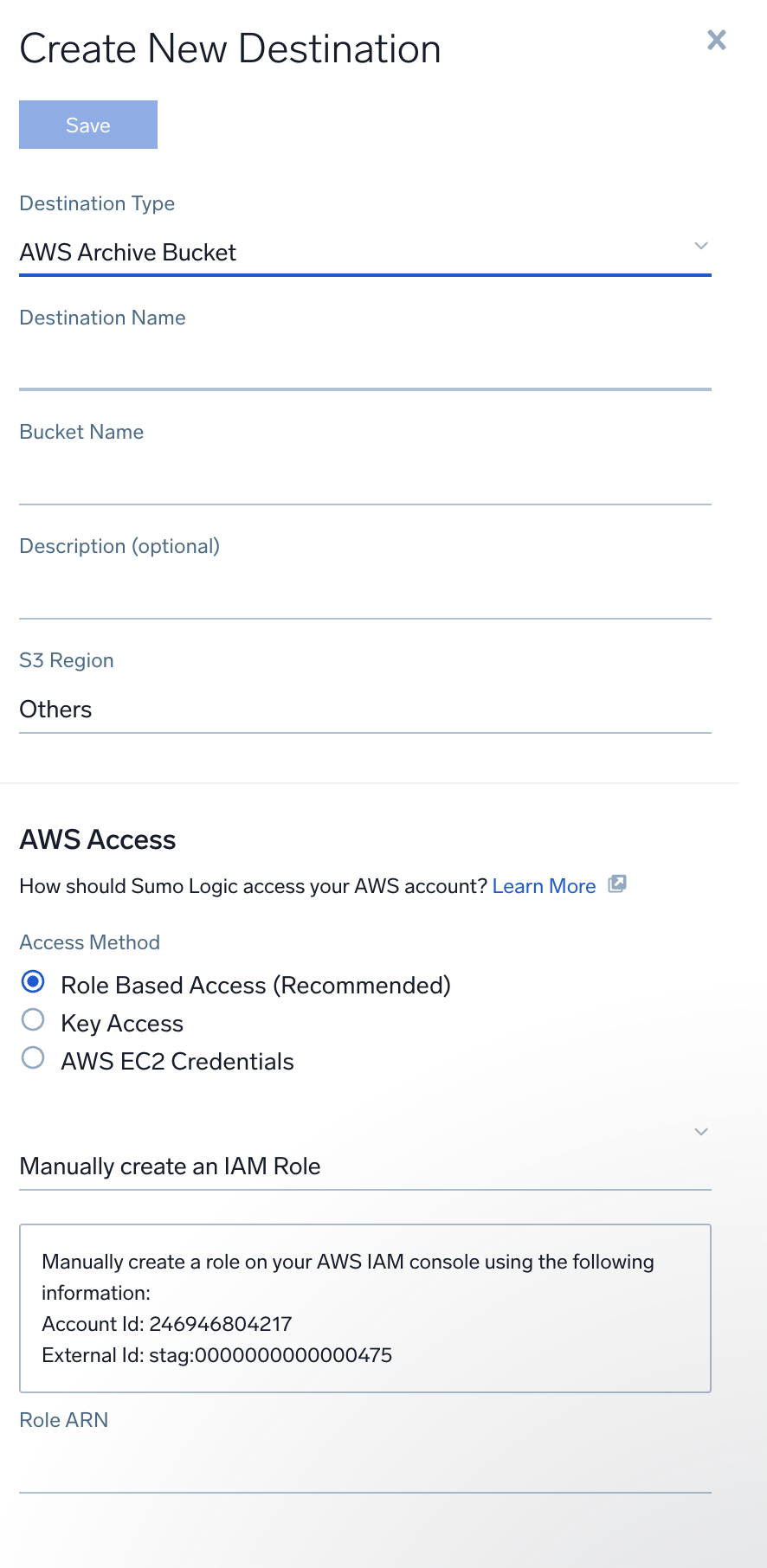Click the Save button
The image size is (767, 1568).
pyautogui.click(x=88, y=125)
